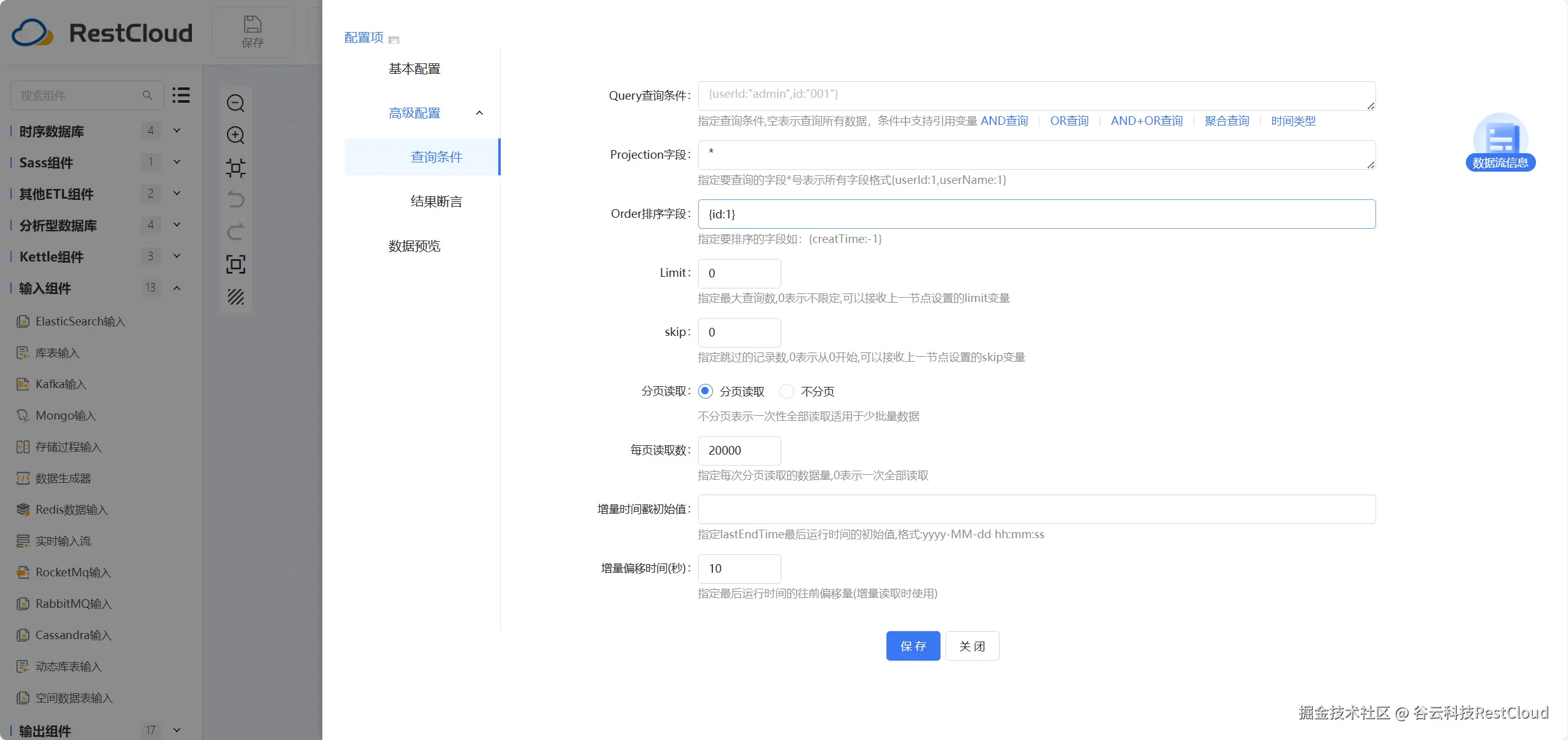Image resolution: width=1568 pixels, height=740 pixels.
Task: Focus the 每页读取数 field
Action: pos(739,450)
